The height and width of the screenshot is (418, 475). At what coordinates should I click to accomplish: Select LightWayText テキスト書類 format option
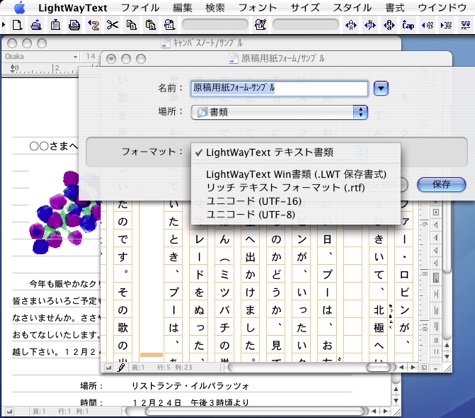coord(296,153)
